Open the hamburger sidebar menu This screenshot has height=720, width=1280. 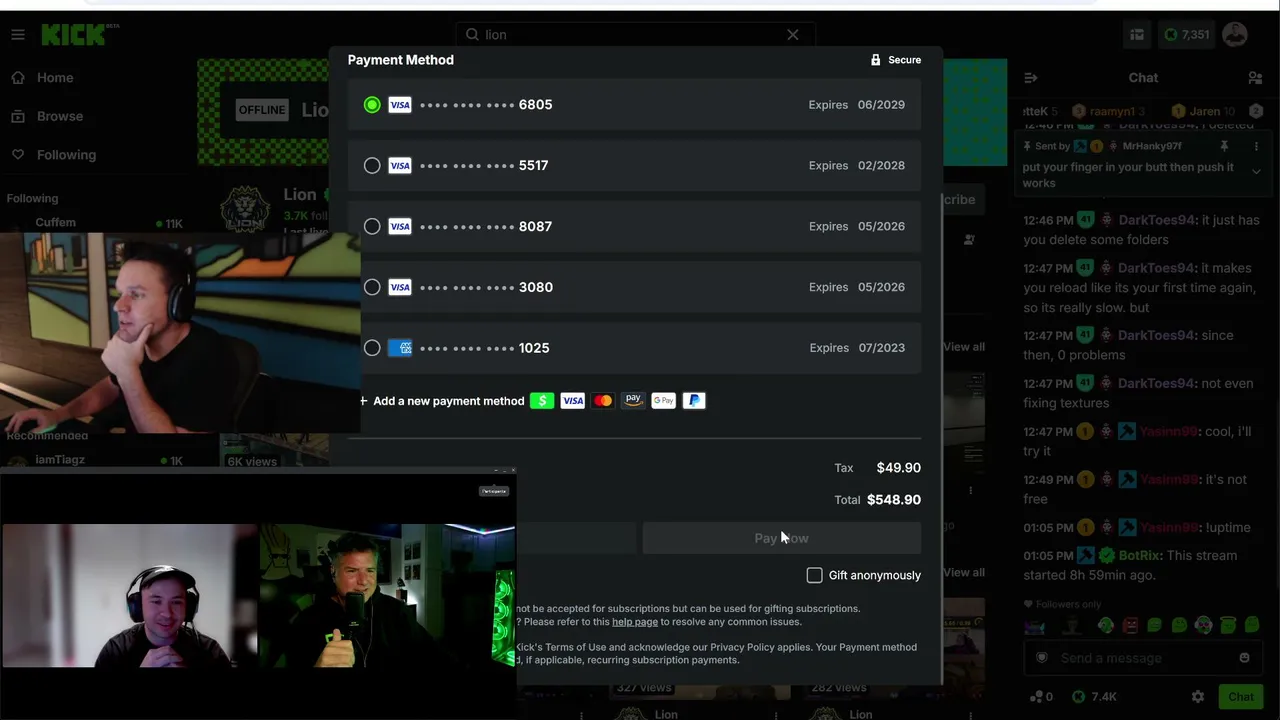click(18, 35)
